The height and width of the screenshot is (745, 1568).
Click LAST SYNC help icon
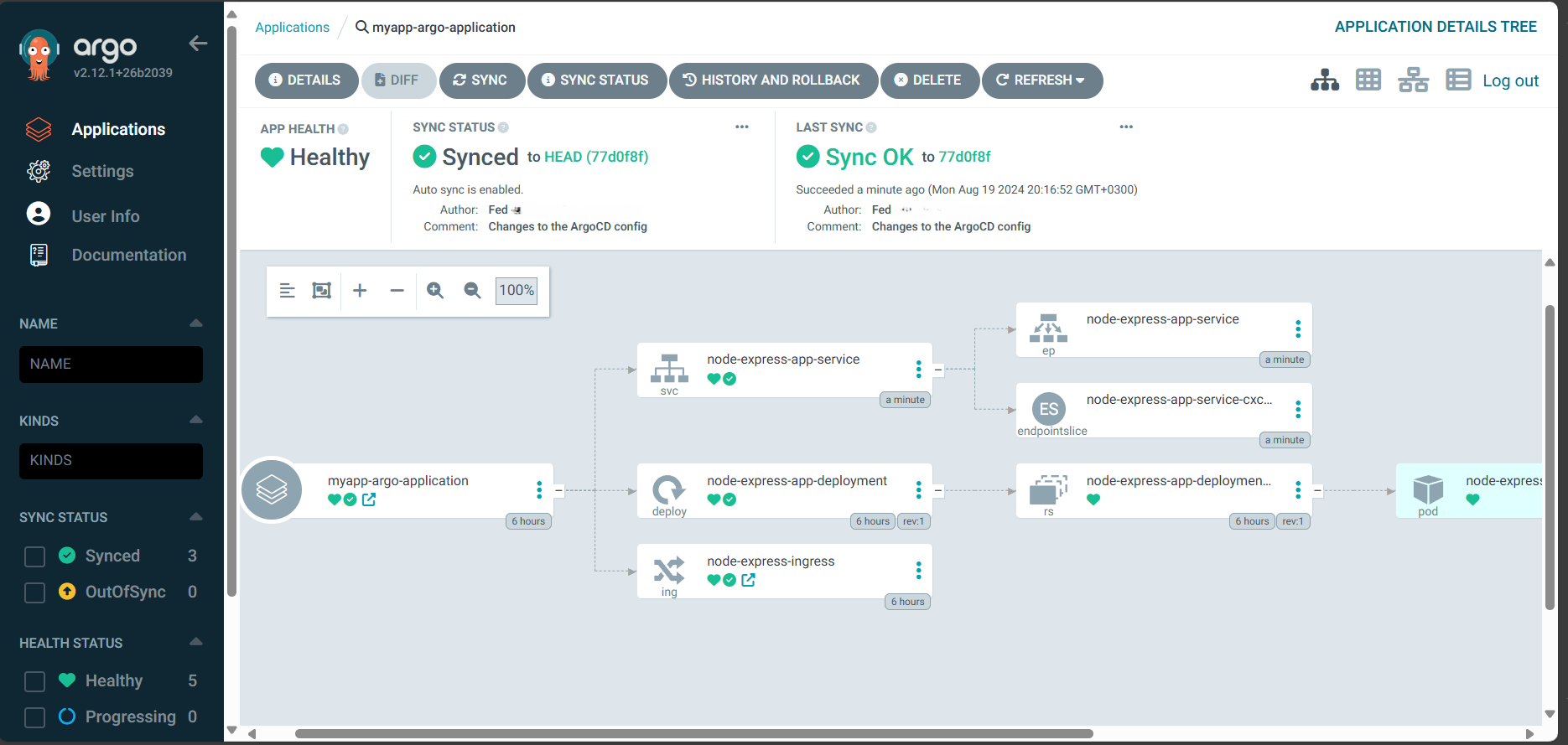(x=871, y=127)
